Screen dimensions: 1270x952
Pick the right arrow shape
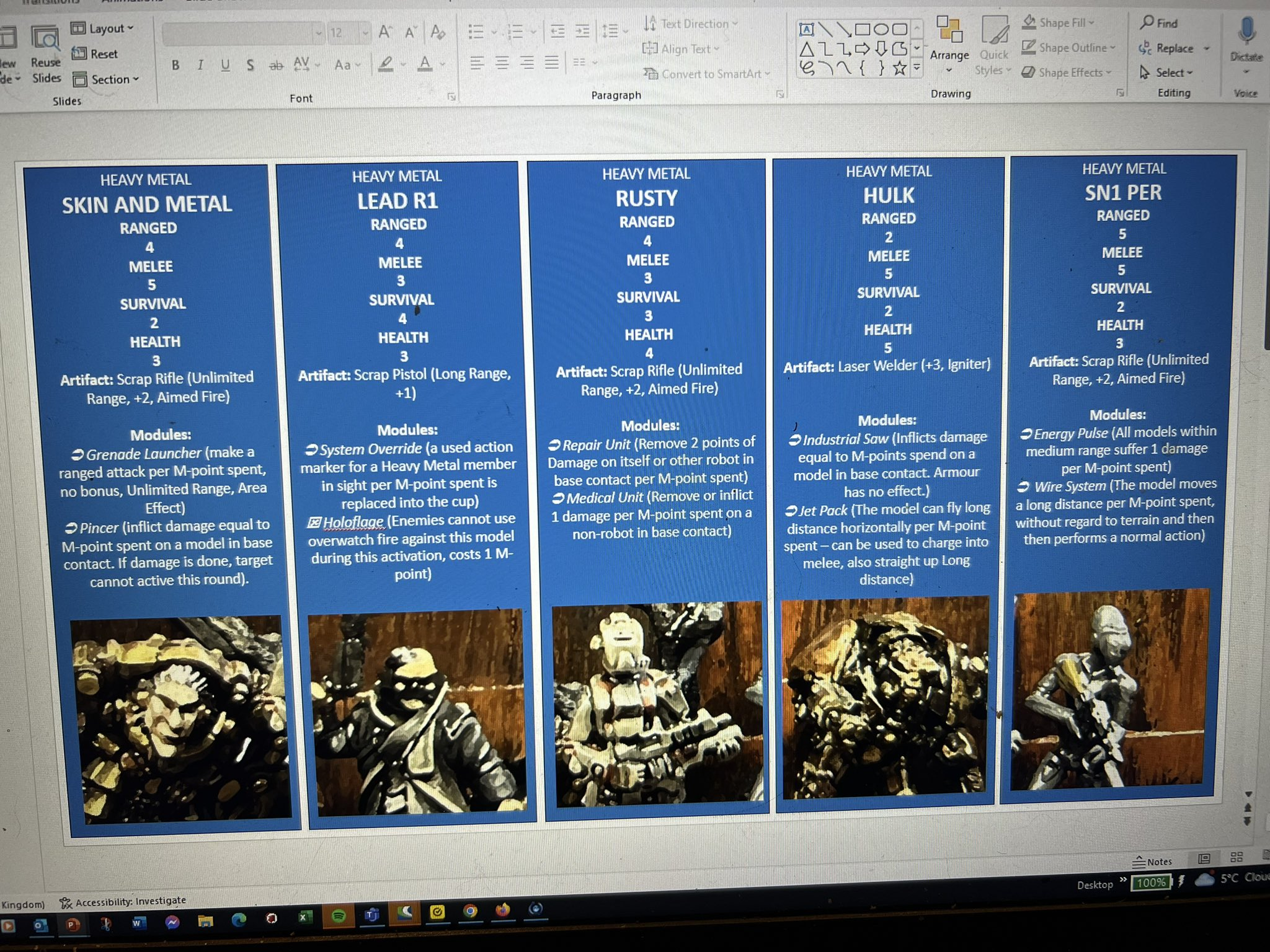862,49
